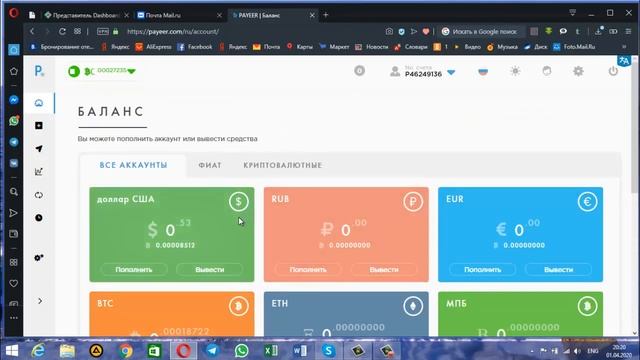Open the AliExpress bookmark
Screen dimensions: 640x360
(153, 47)
